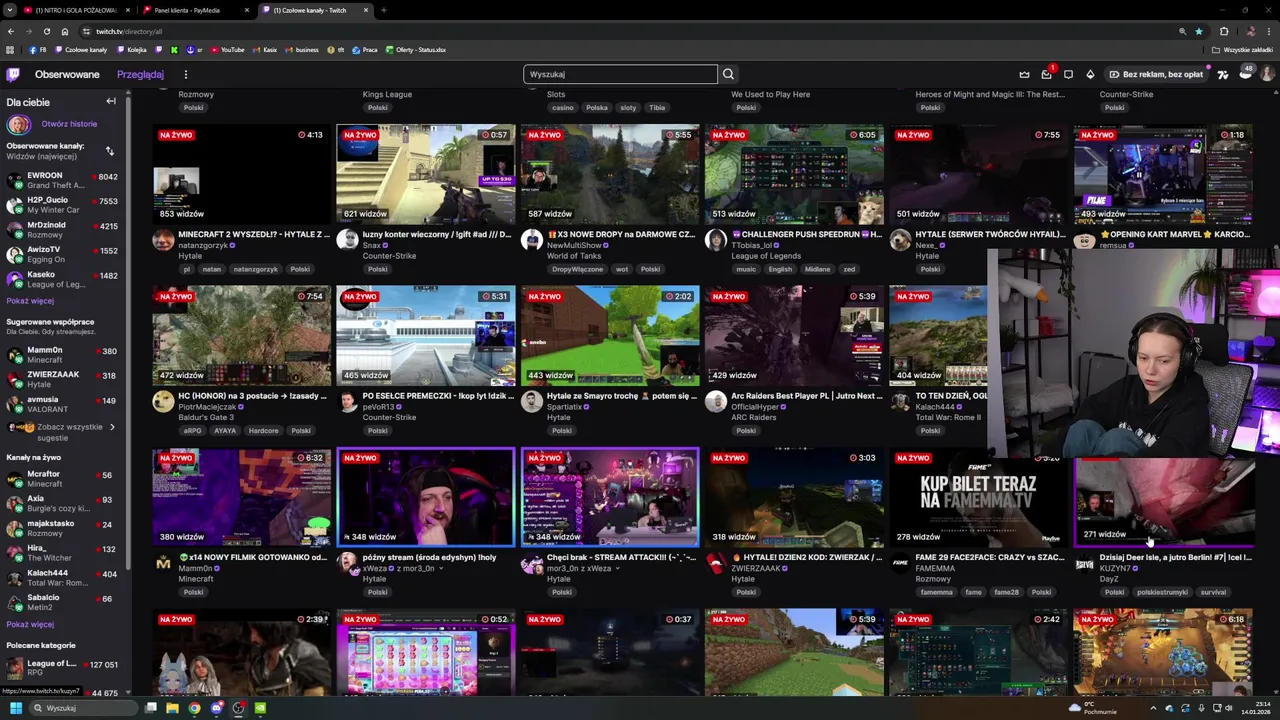Open Oferty - Status.xlsx bookmark

[415, 49]
